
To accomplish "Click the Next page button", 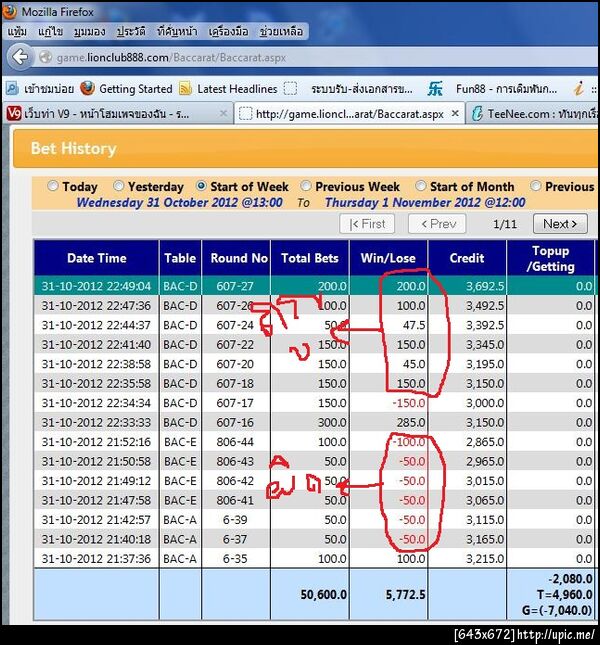I will 560,224.
